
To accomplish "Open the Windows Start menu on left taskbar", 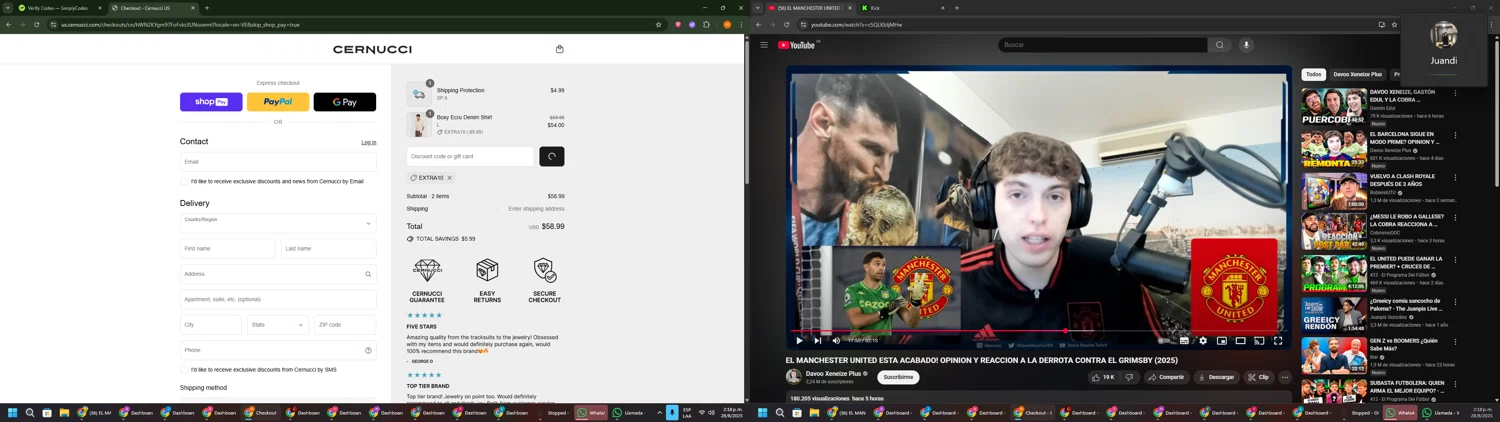I will [13, 412].
